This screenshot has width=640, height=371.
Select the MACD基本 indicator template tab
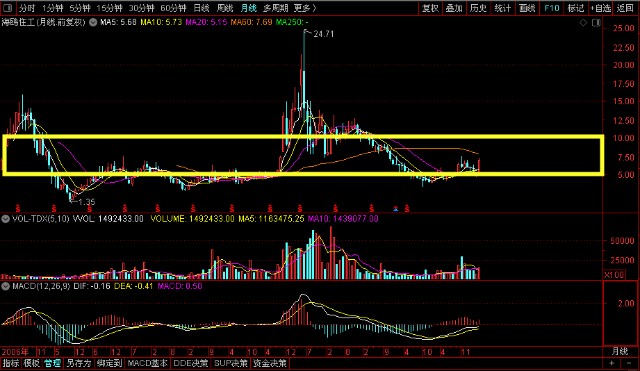click(x=147, y=363)
